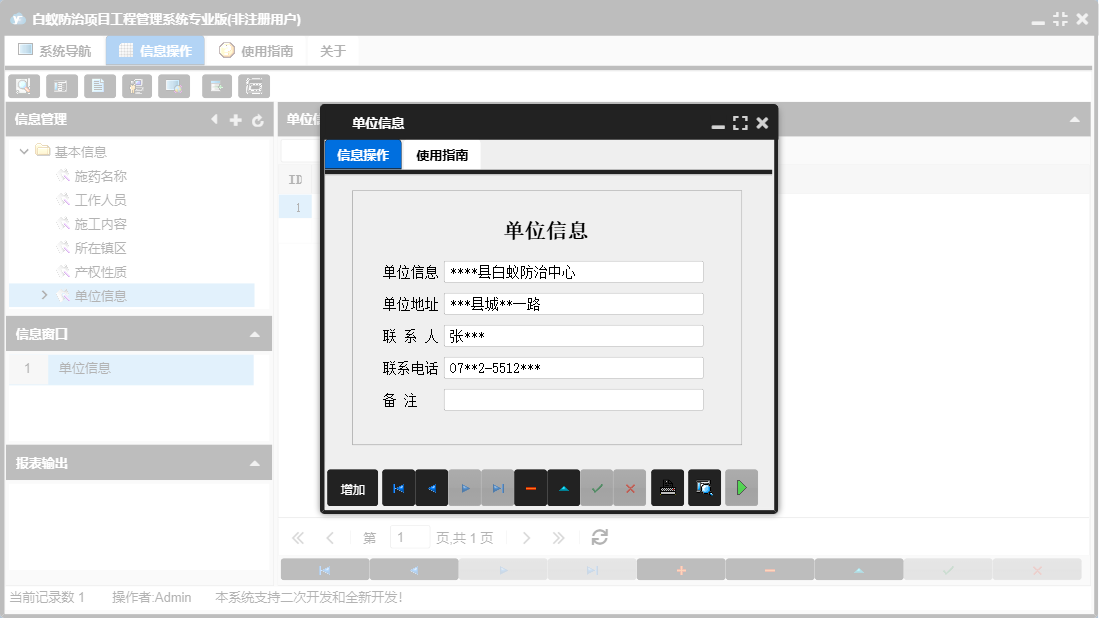This screenshot has height=618, width=1099.
Task: Open the print preview icon in the dialog
Action: [704, 488]
